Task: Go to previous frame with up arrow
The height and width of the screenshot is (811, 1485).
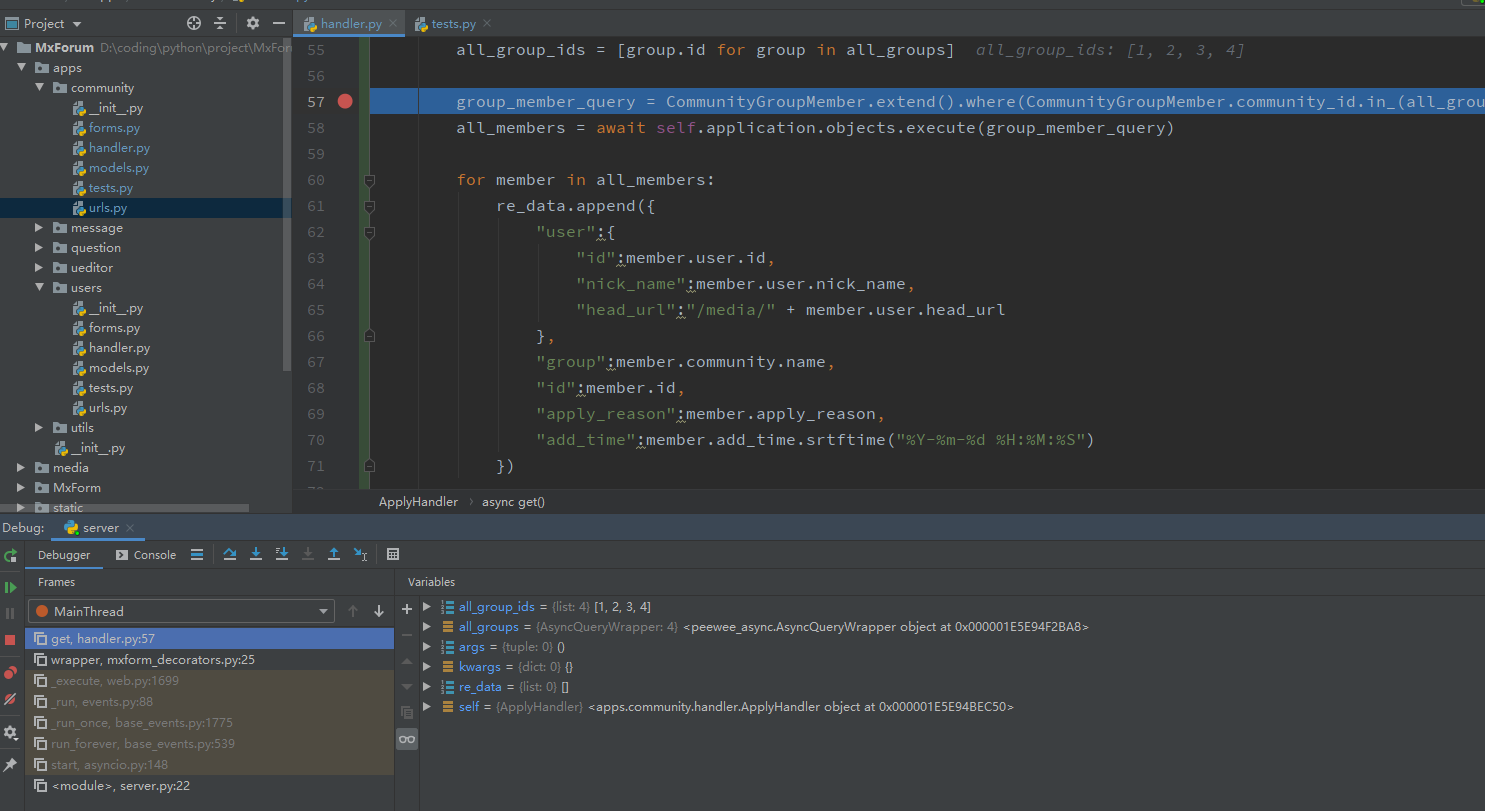Action: coord(353,611)
